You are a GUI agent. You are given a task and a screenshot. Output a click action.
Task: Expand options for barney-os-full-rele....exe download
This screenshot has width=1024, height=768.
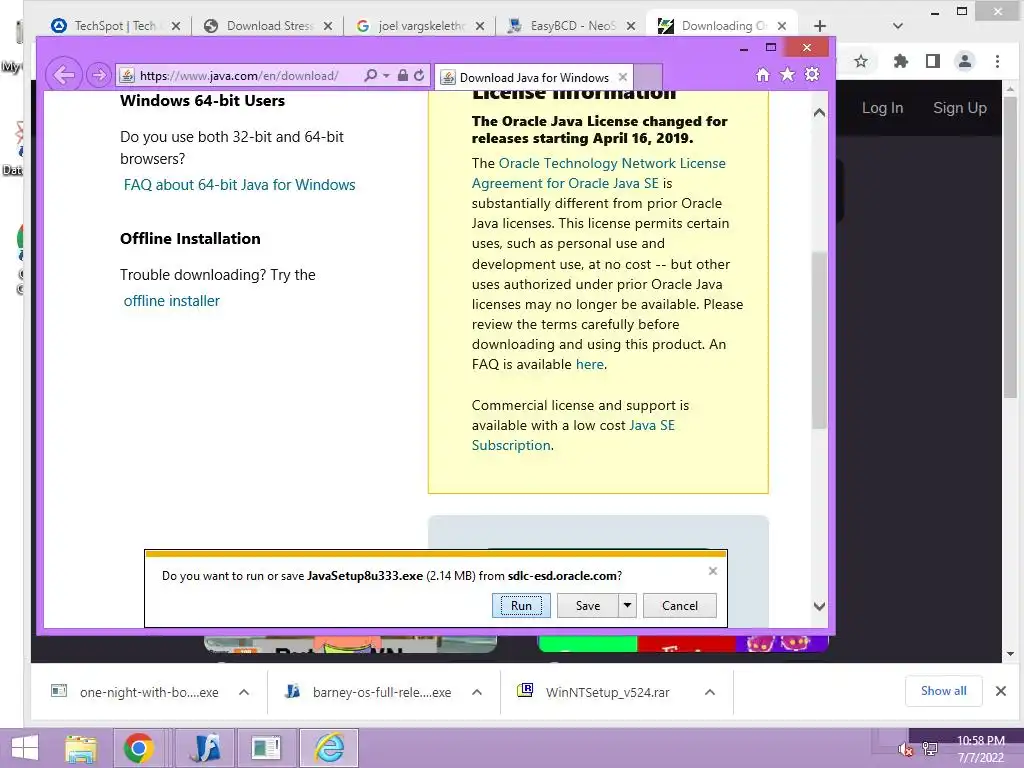pyautogui.click(x=477, y=692)
